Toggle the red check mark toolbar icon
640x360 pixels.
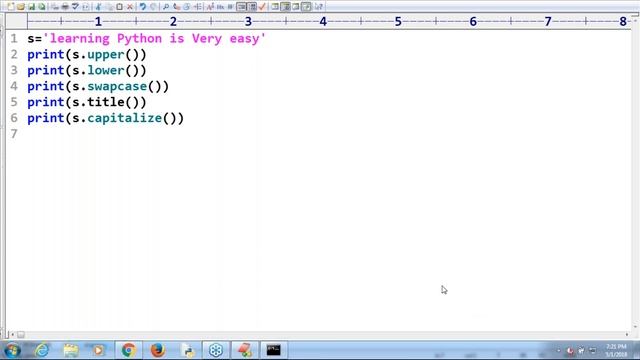point(262,7)
